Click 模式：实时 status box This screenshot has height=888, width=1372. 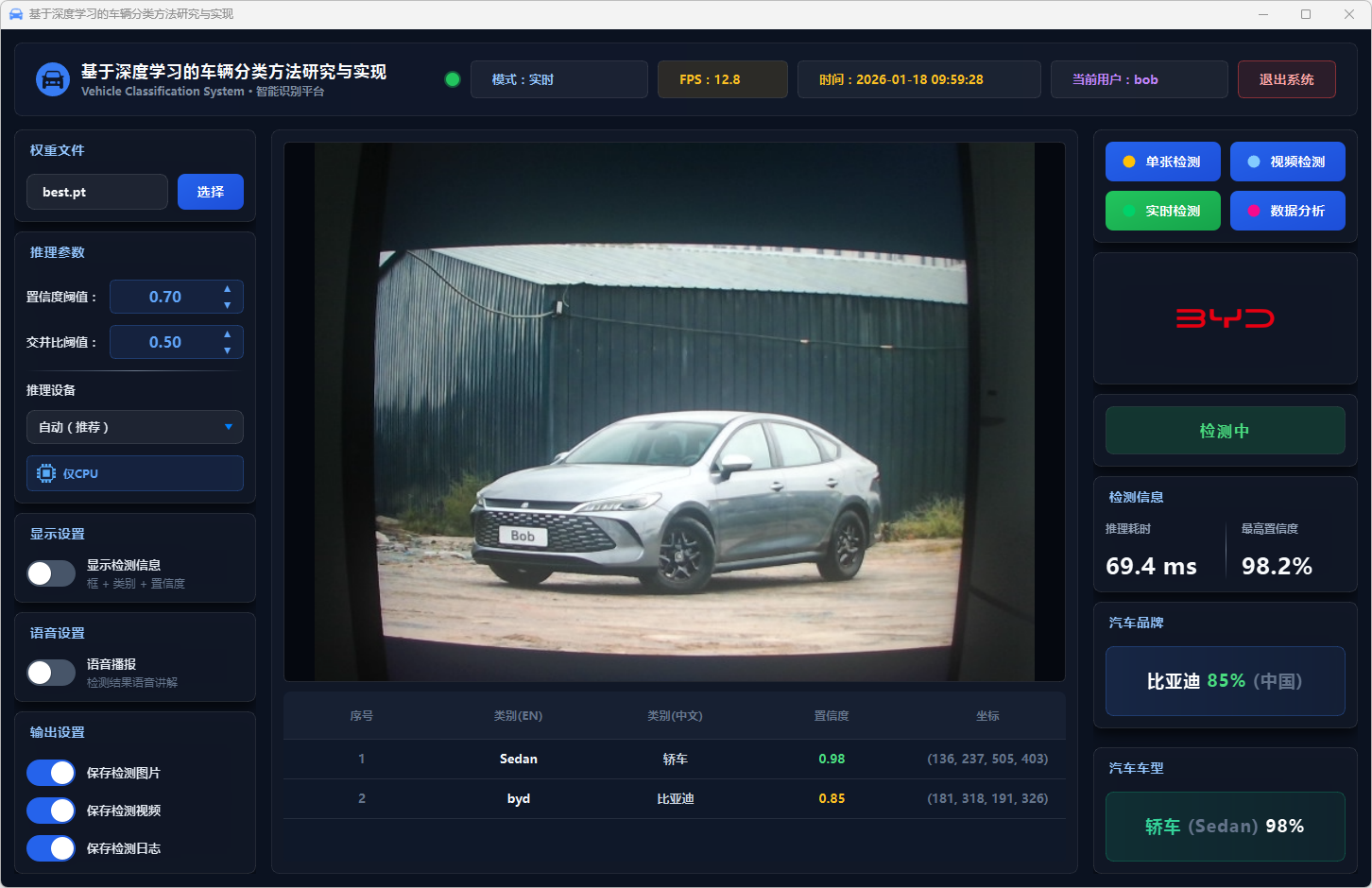tap(559, 79)
